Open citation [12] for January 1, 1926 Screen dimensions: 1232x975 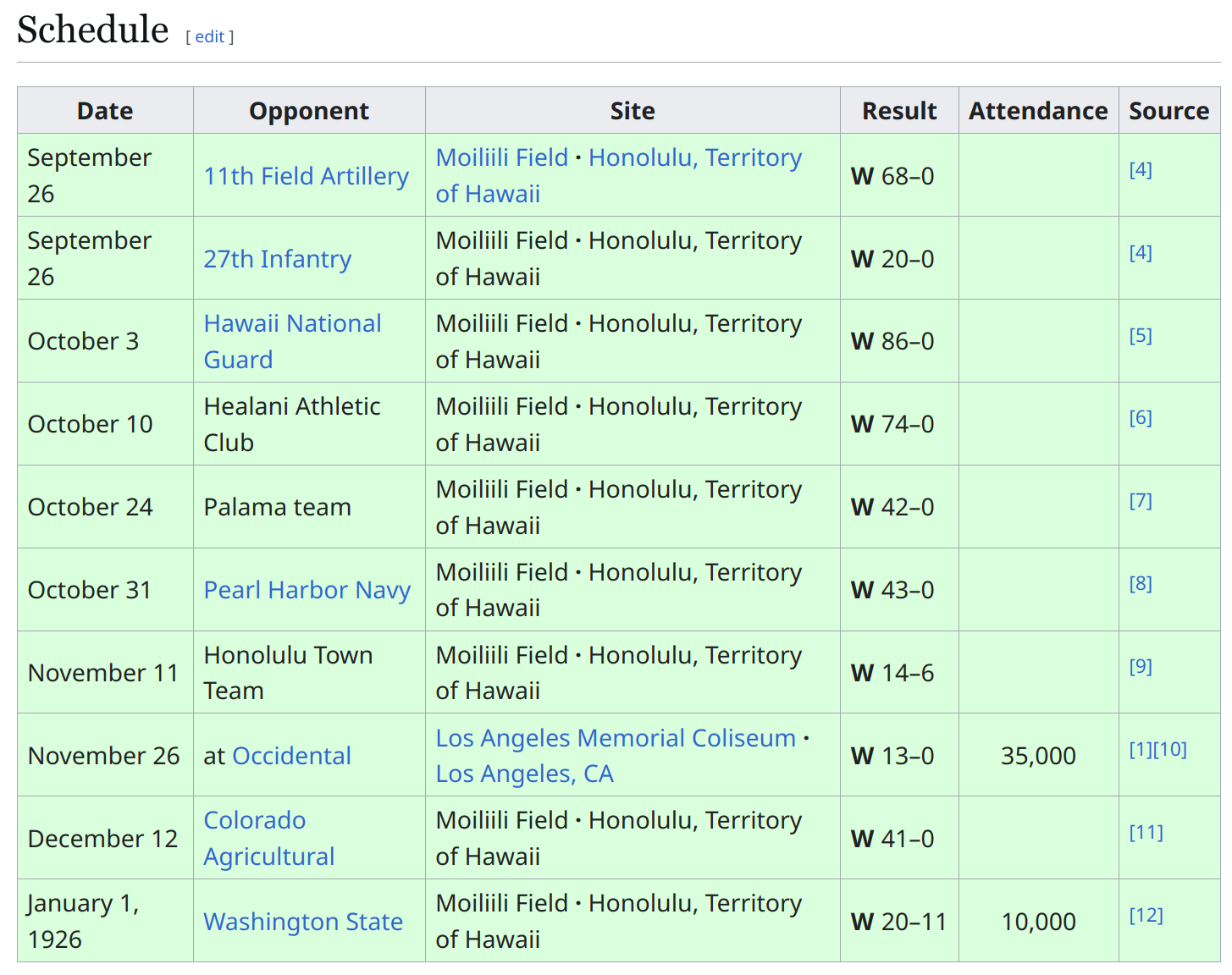(1146, 916)
